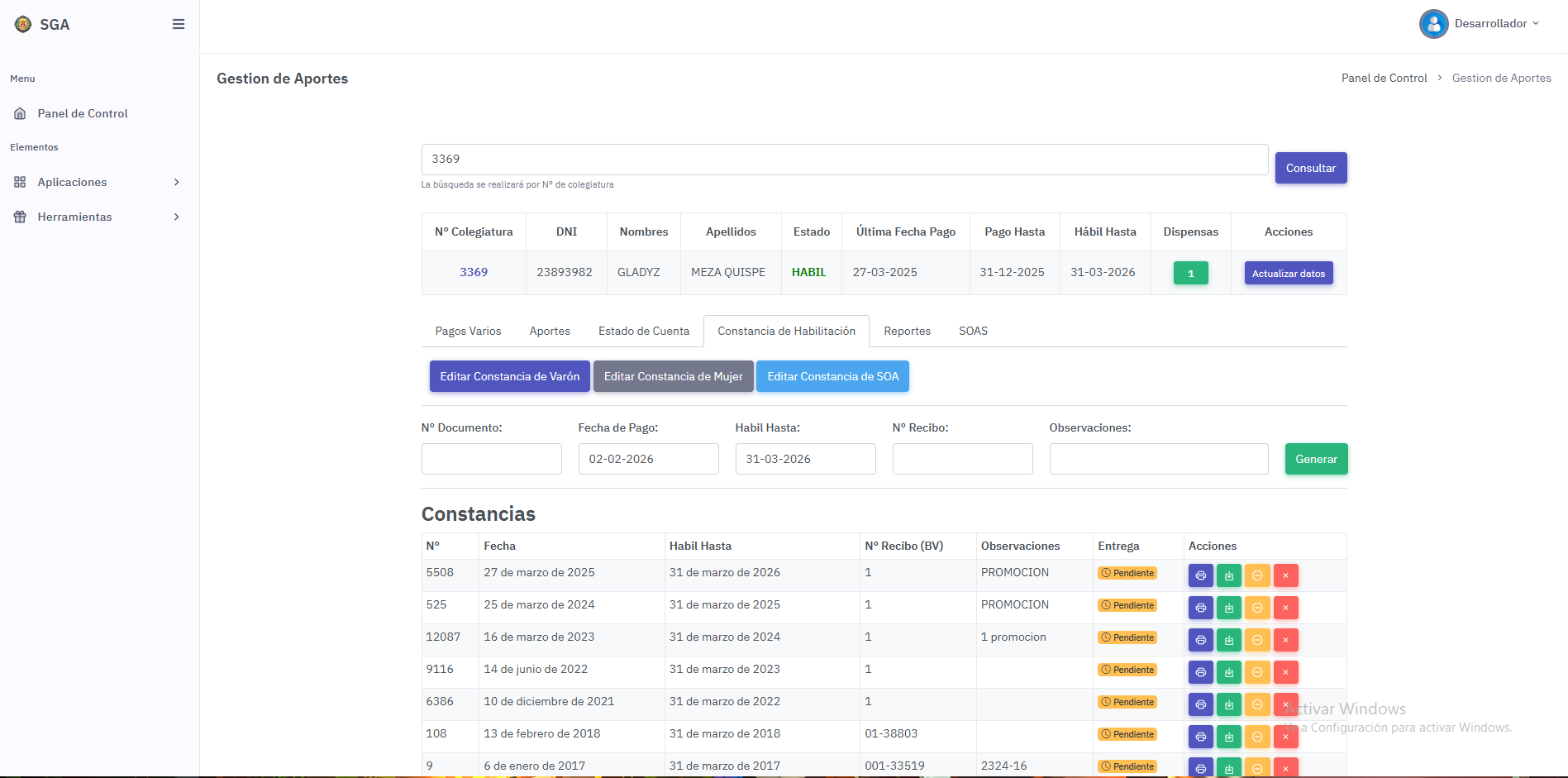Open Panel de Control breadcrumb link
This screenshot has height=778, width=1568.
[1384, 78]
